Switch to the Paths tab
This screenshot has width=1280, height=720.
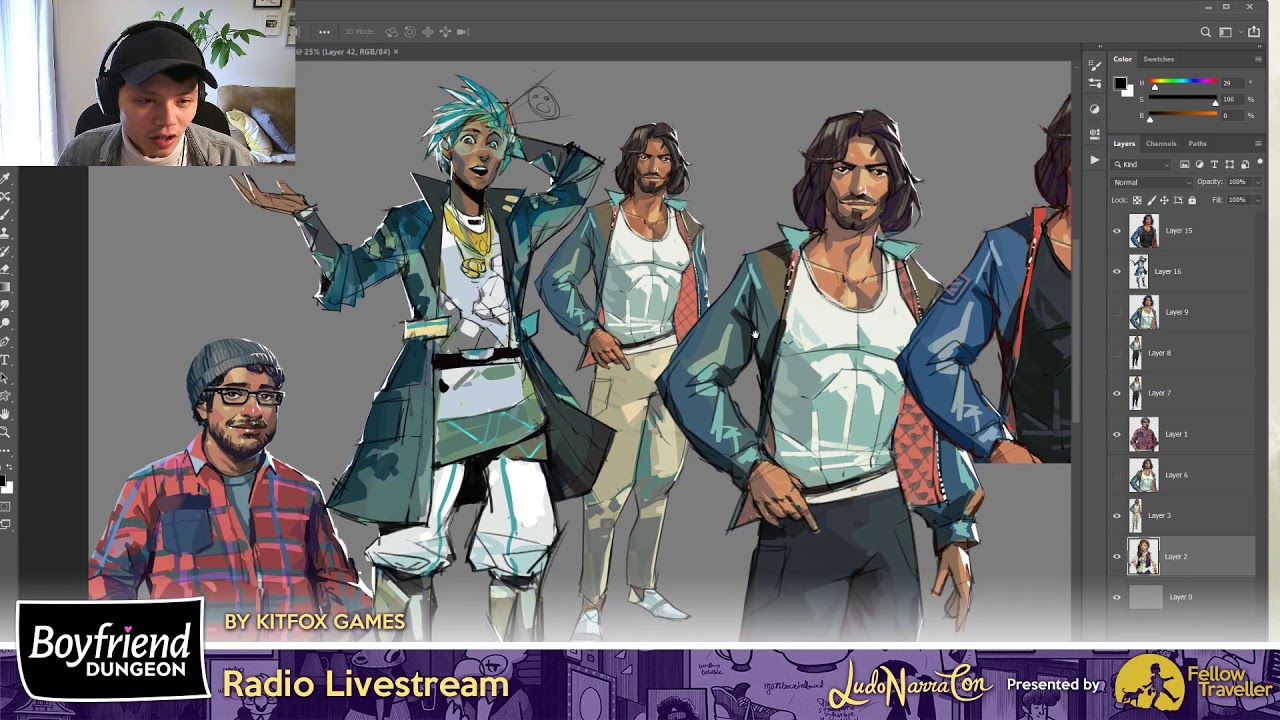(1197, 143)
